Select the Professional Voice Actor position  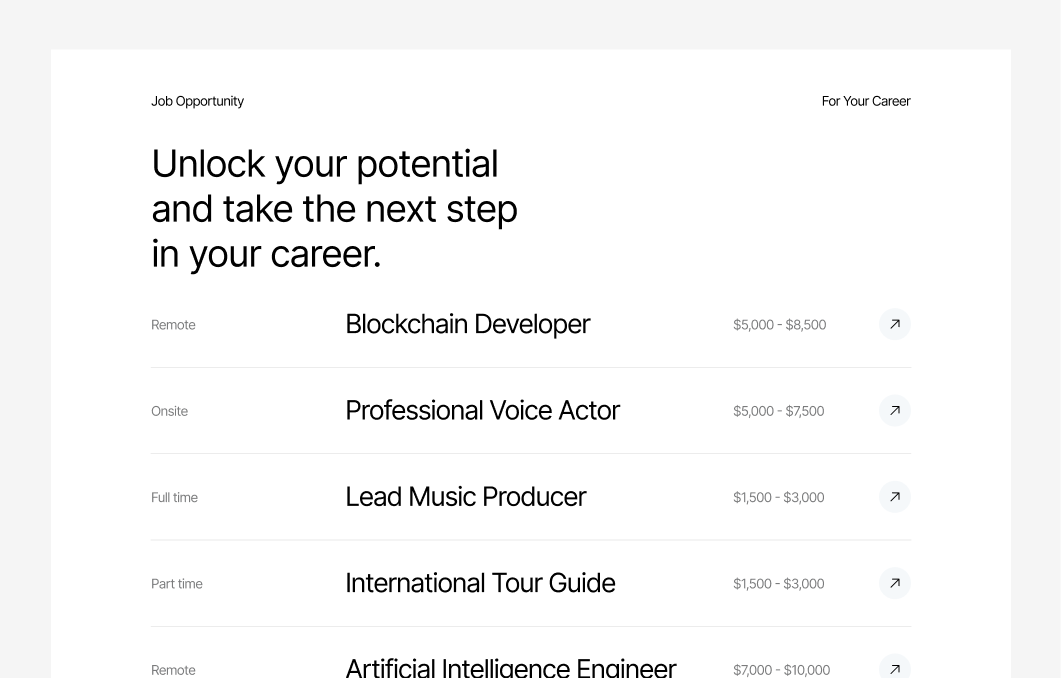point(482,410)
